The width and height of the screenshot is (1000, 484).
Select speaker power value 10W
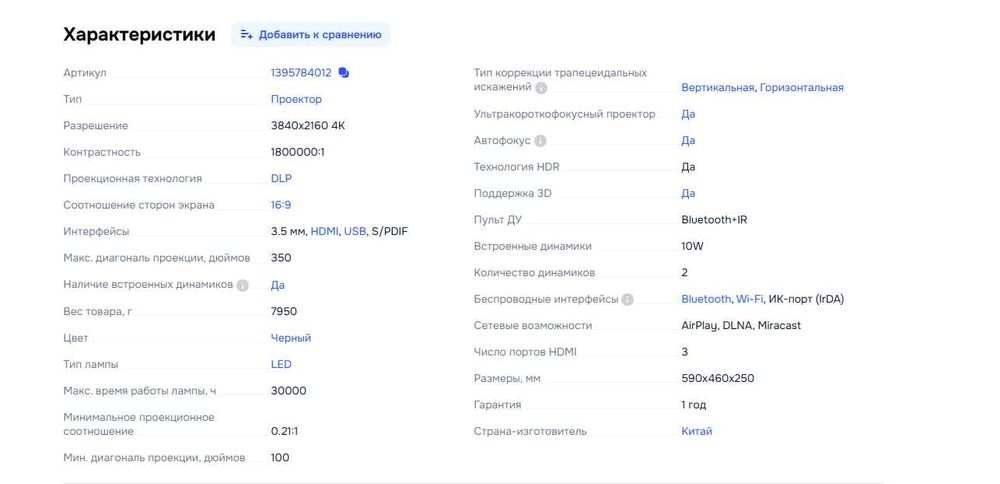pyautogui.click(x=692, y=246)
